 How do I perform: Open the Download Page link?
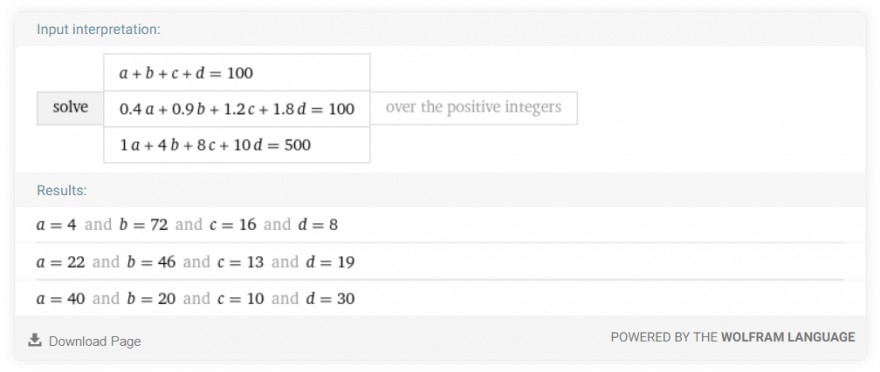click(x=95, y=341)
